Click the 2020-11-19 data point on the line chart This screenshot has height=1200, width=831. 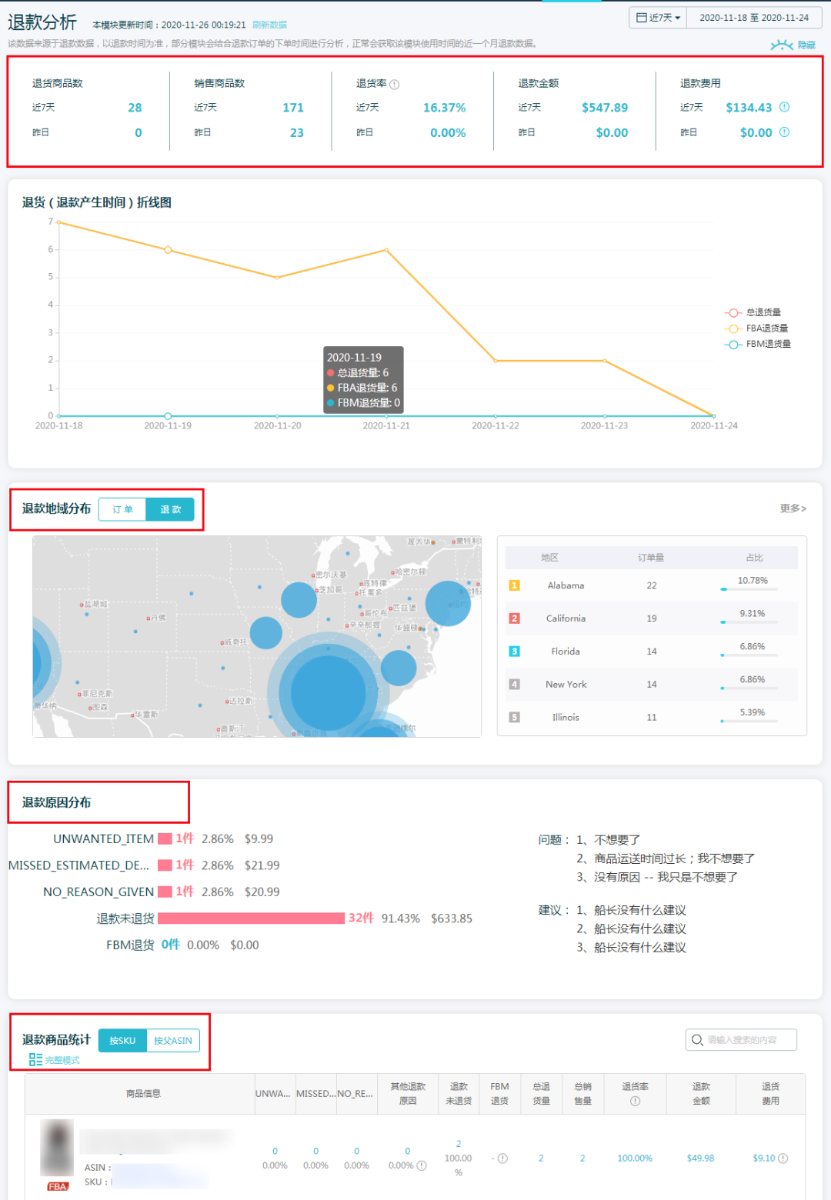tap(168, 249)
